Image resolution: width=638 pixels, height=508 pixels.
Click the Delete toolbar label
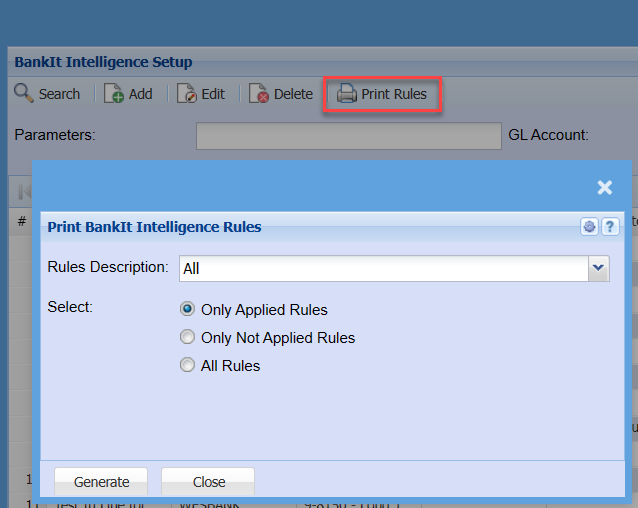coord(293,94)
